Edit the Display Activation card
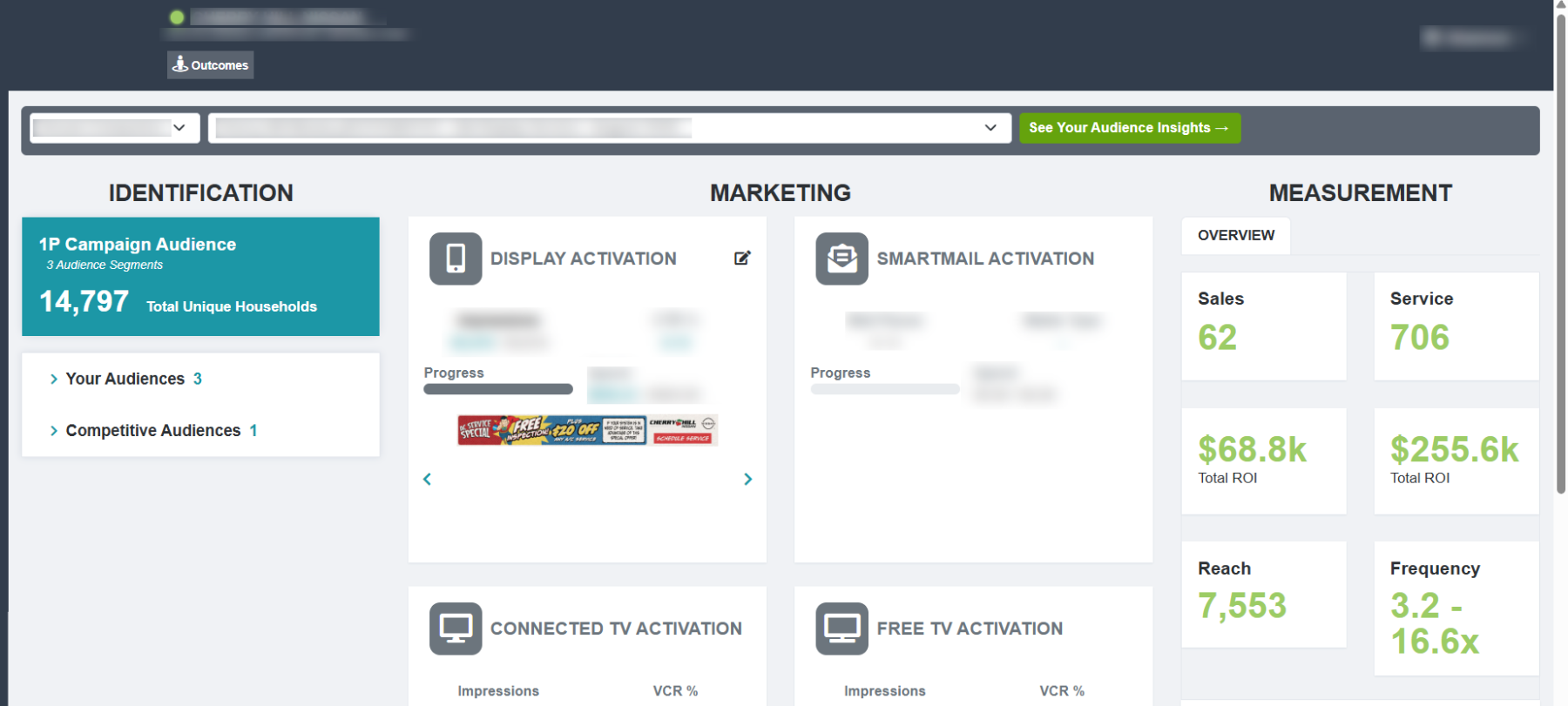 tap(742, 258)
